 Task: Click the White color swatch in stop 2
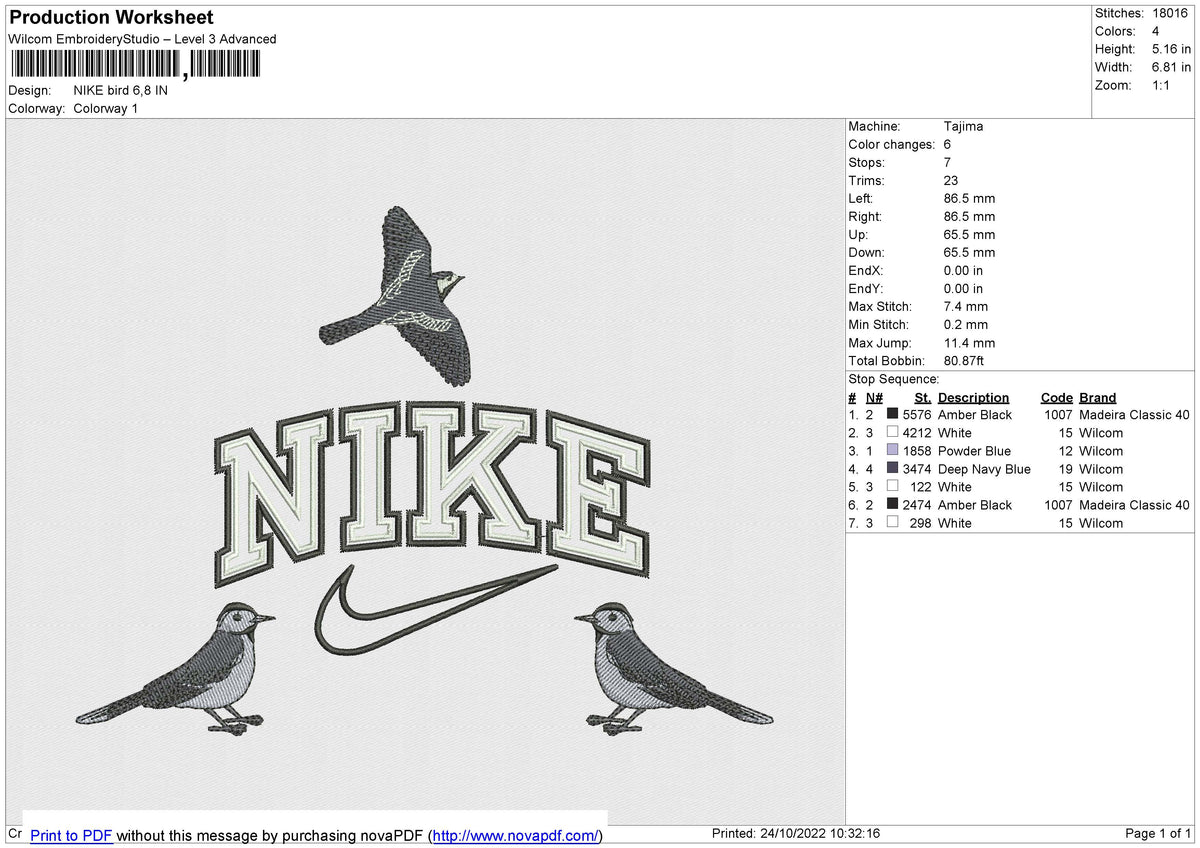click(892, 432)
